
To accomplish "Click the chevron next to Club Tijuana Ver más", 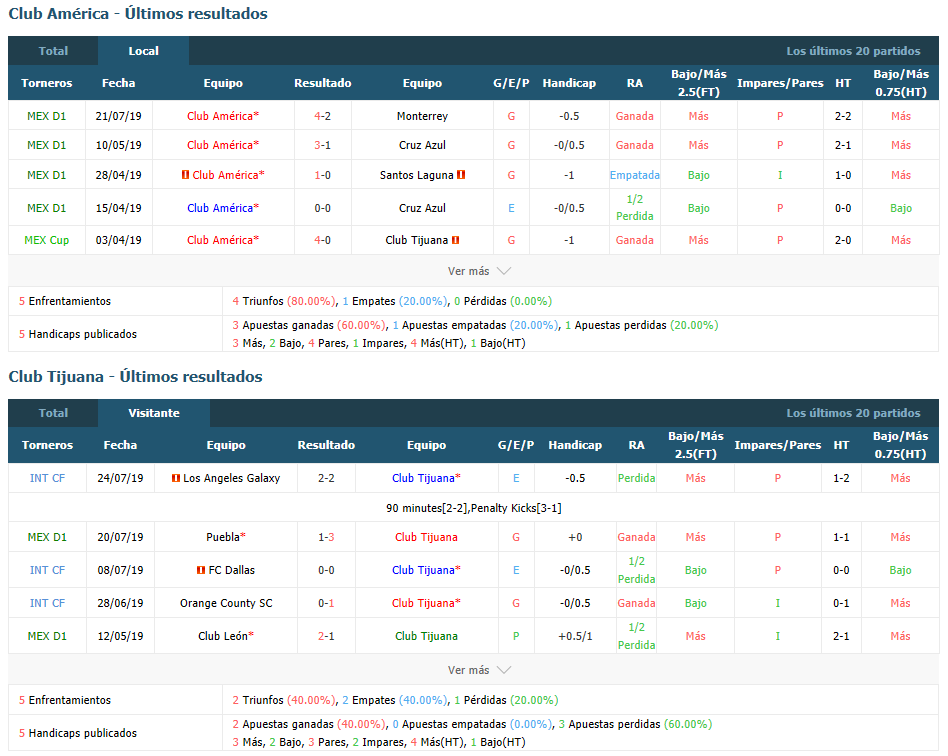I will click(x=504, y=670).
